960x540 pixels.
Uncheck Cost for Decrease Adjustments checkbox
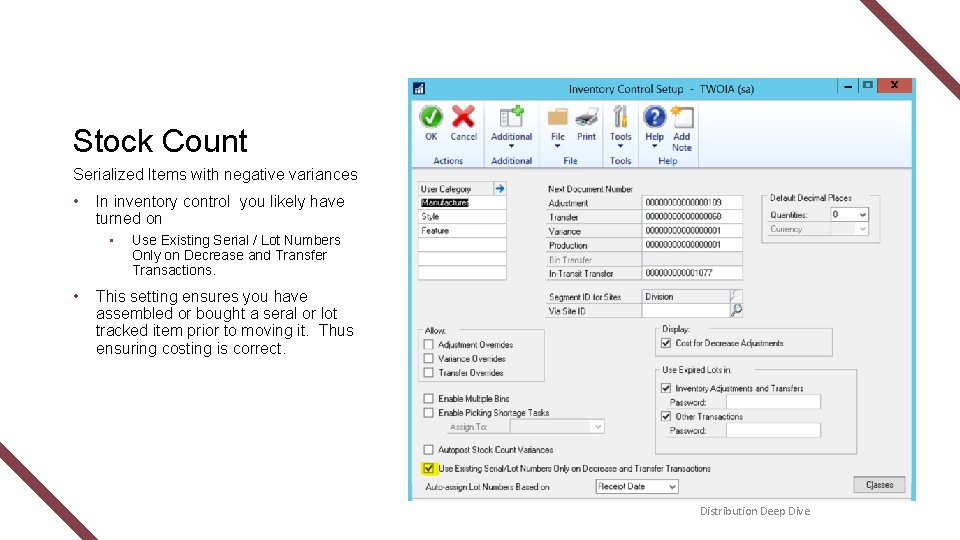(x=666, y=343)
